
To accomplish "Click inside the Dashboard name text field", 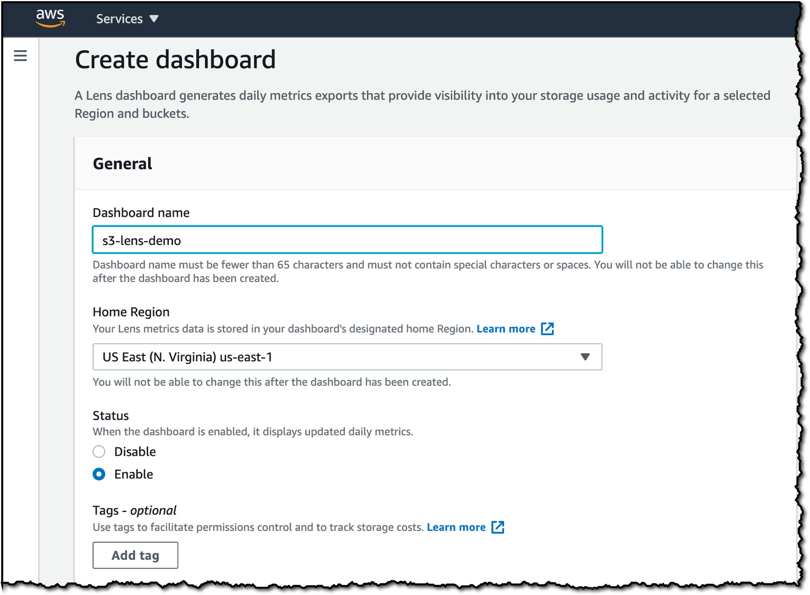I will [348, 239].
